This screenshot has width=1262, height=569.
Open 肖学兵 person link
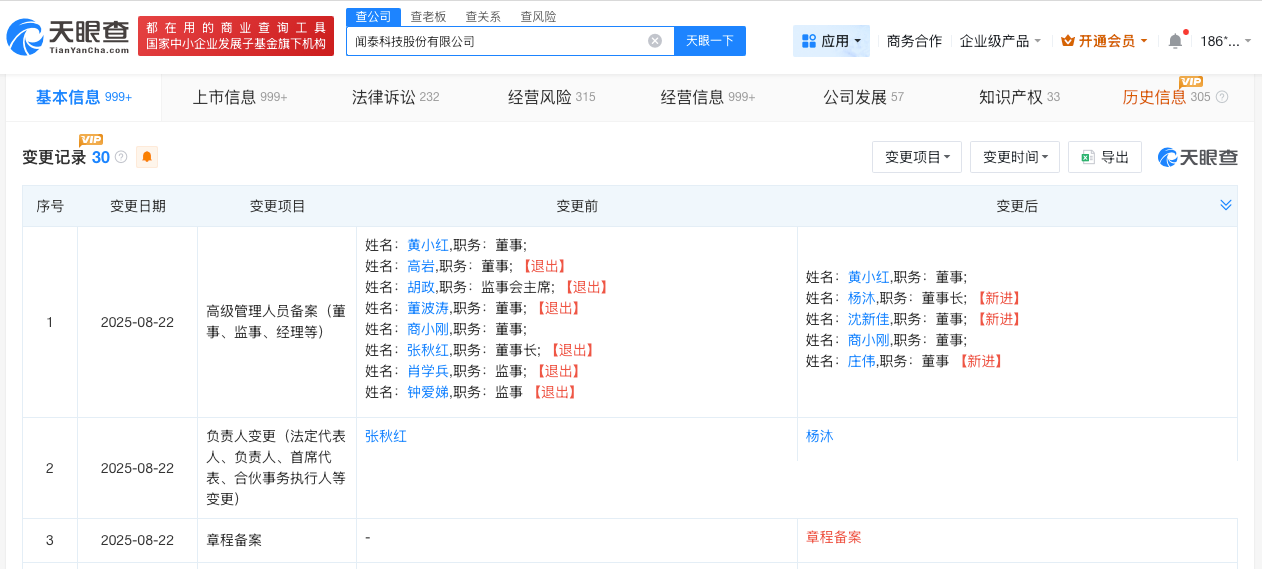(428, 371)
